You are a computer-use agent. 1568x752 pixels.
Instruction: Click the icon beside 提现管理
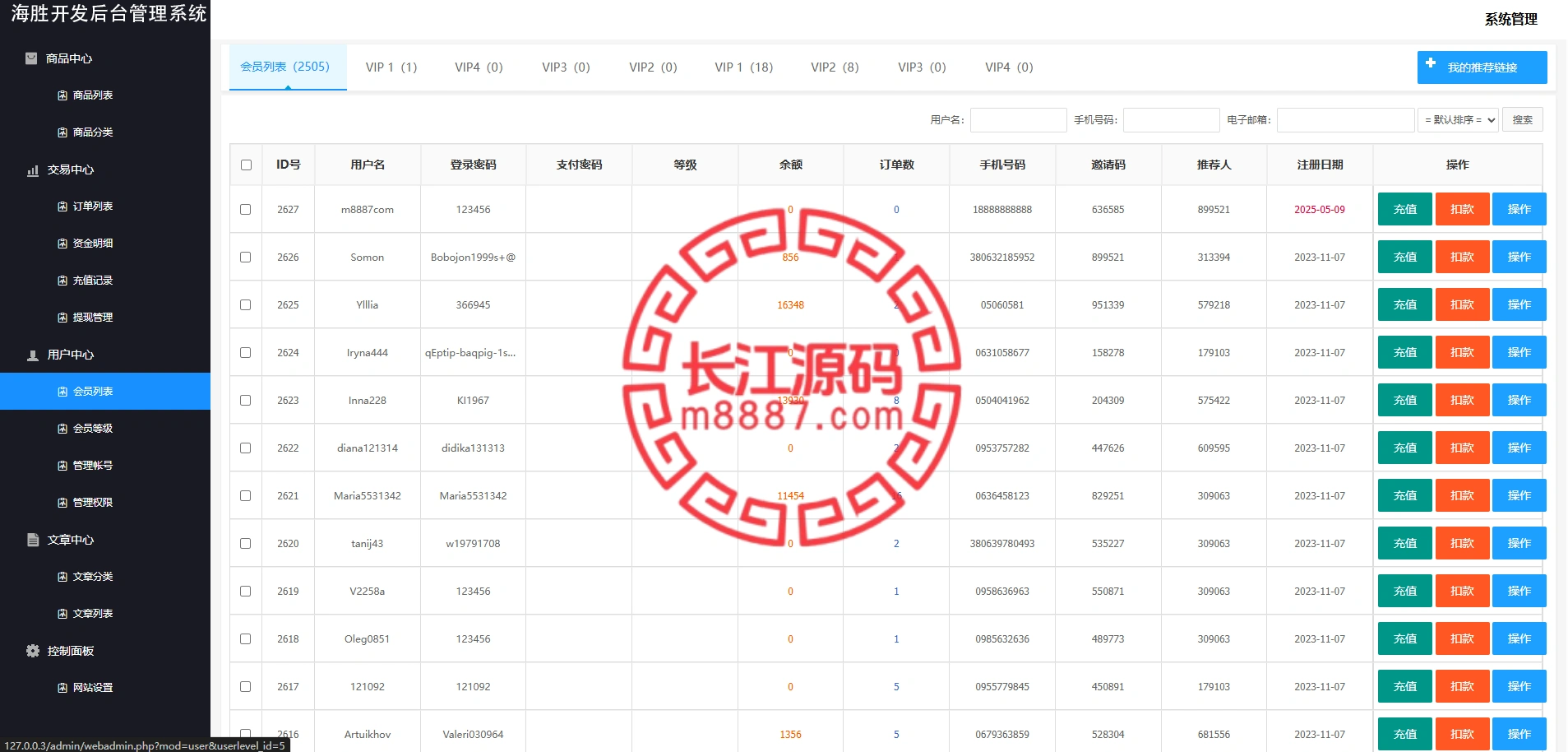[x=62, y=318]
